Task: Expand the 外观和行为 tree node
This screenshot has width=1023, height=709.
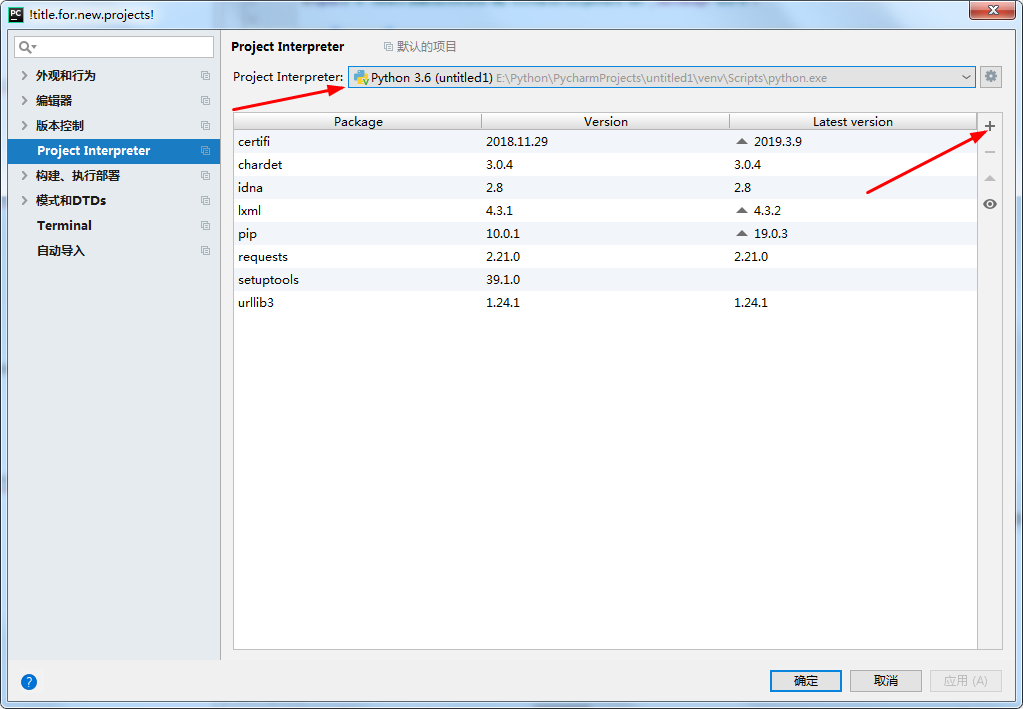Action: coord(24,75)
